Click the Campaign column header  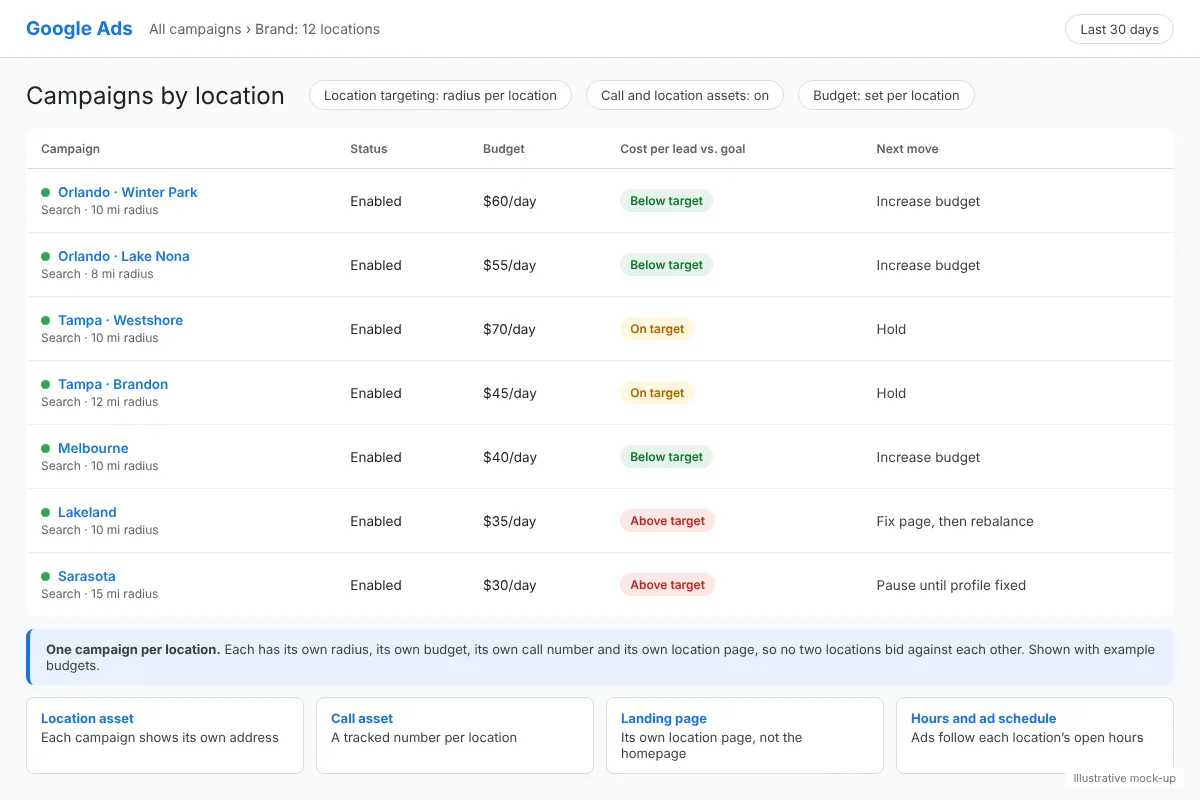70,149
